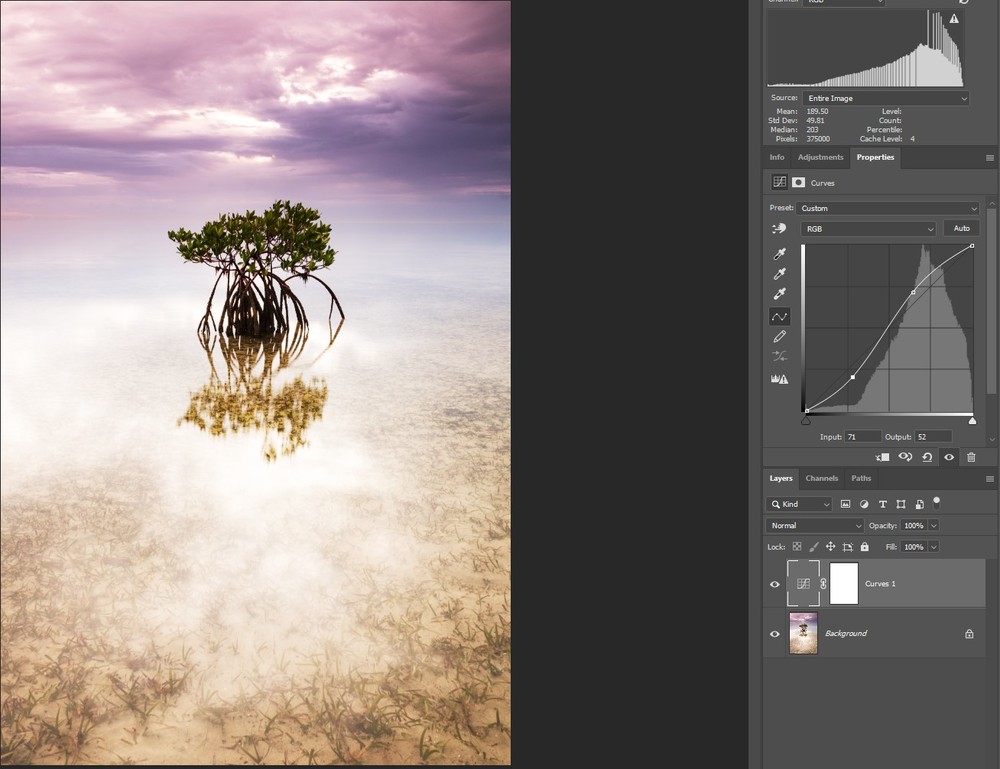Filter layers by type (text) layers
Viewport: 1000px width, 769px height.
pyautogui.click(x=883, y=504)
